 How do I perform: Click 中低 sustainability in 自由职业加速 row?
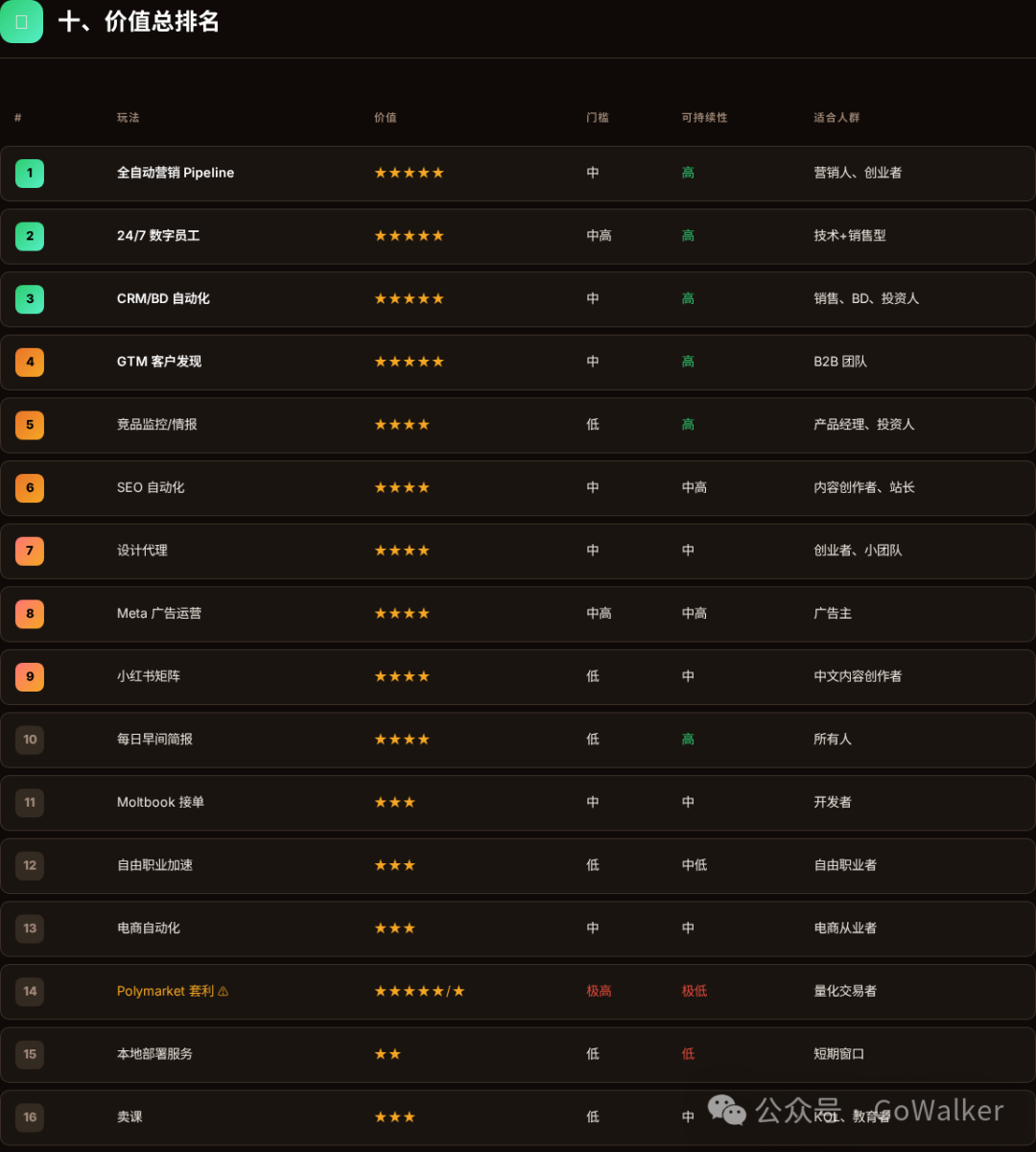click(x=695, y=865)
